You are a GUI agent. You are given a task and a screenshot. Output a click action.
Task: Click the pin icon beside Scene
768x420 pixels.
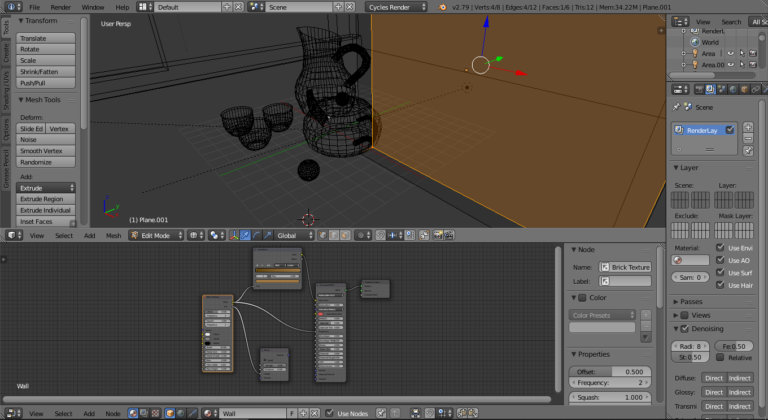tap(676, 106)
